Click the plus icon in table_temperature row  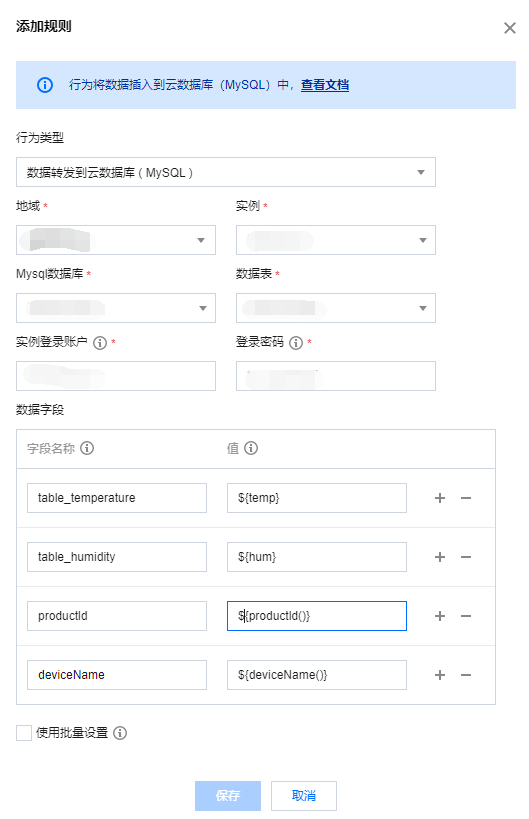coord(440,498)
